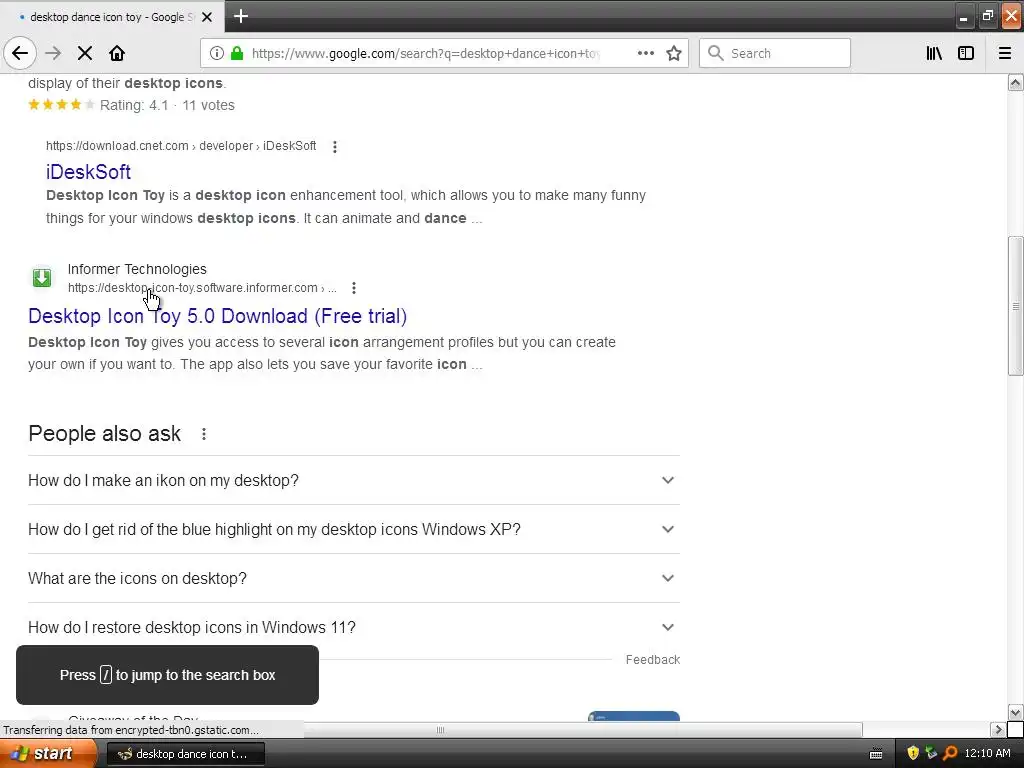Expand How do I make an ikon question
Image resolution: width=1024 pixels, height=768 pixels.
pos(354,481)
